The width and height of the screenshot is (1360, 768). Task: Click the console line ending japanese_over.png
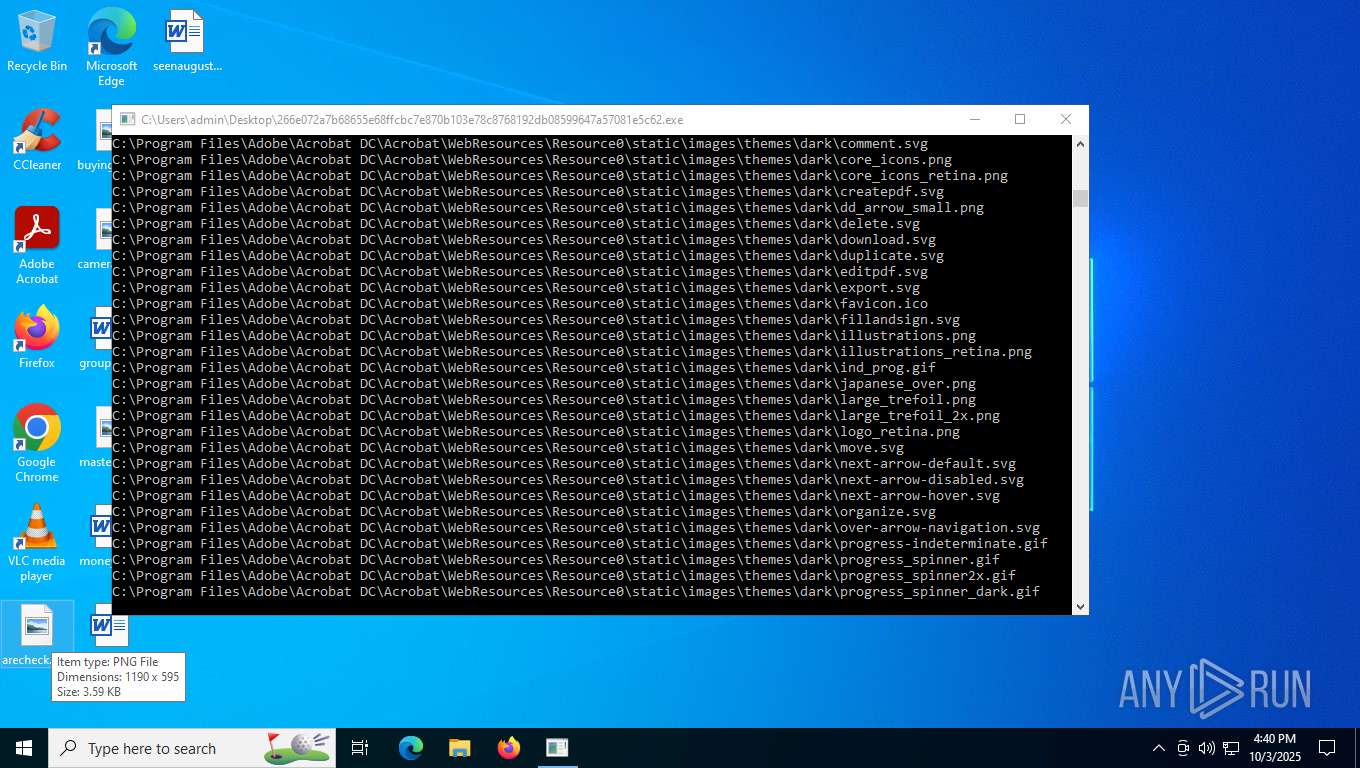(x=544, y=384)
